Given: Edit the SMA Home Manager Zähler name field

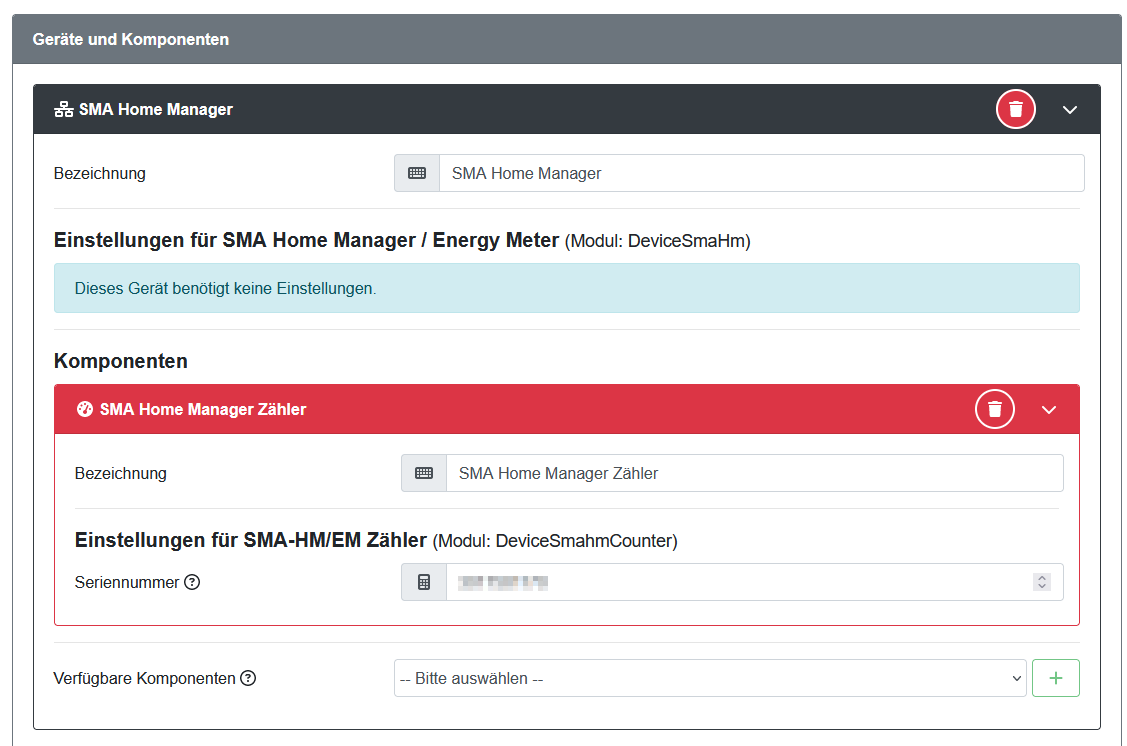Looking at the screenshot, I should (755, 473).
